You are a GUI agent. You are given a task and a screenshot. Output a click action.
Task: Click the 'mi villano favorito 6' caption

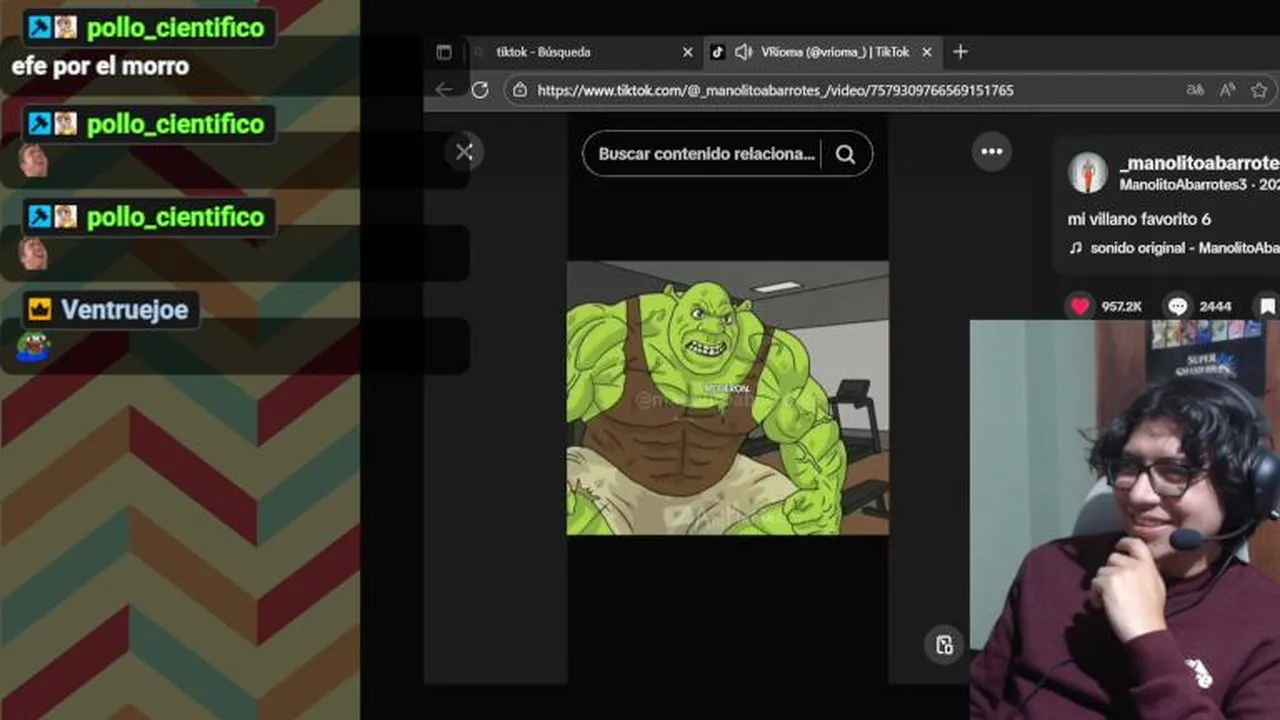(x=1139, y=219)
